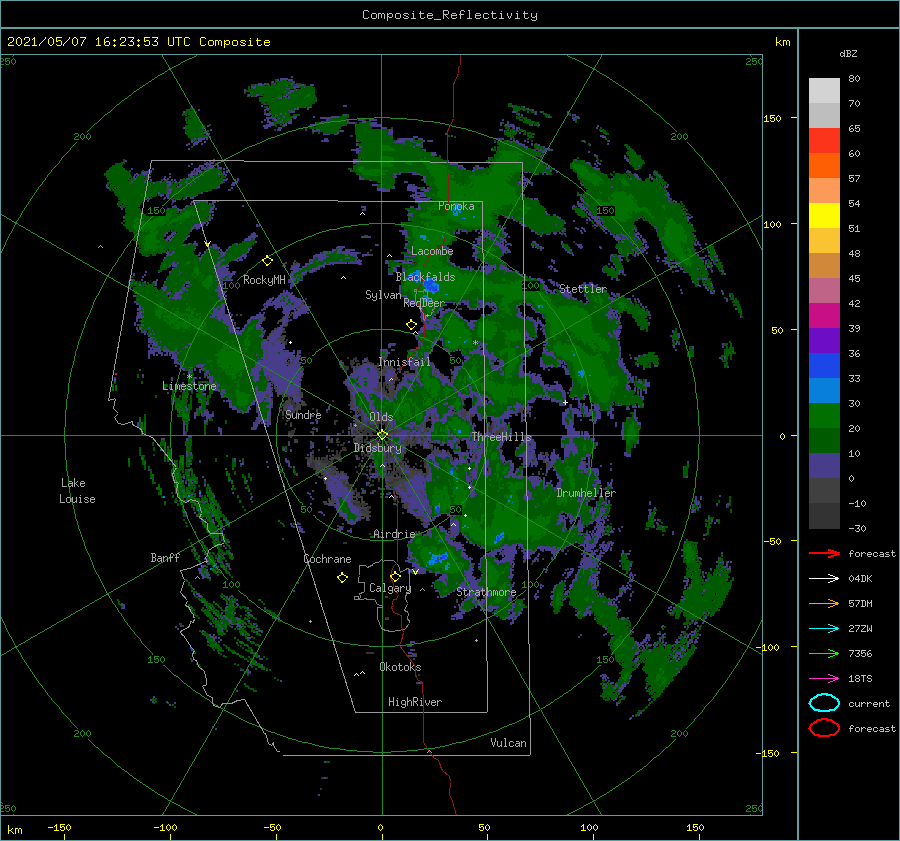The width and height of the screenshot is (900, 841).
Task: Click the red forecast arrow in the legend
Action: 824,553
